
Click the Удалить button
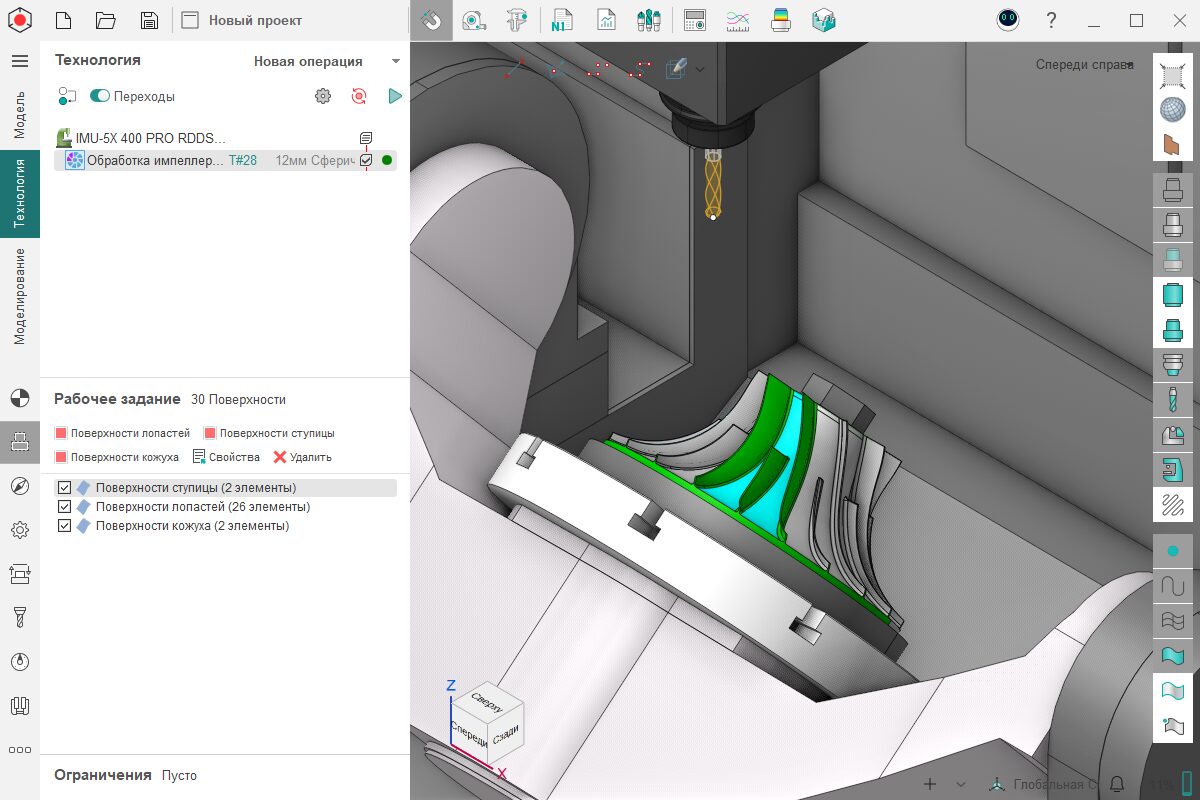(x=303, y=457)
